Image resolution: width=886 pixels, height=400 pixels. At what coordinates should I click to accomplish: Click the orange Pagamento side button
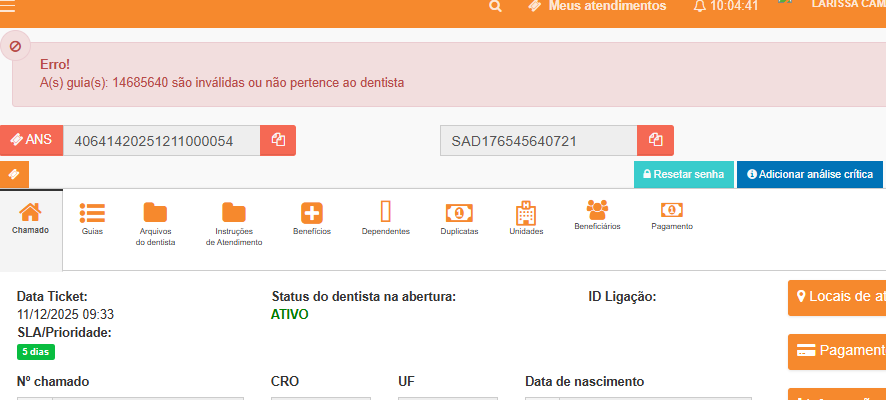pos(837,351)
